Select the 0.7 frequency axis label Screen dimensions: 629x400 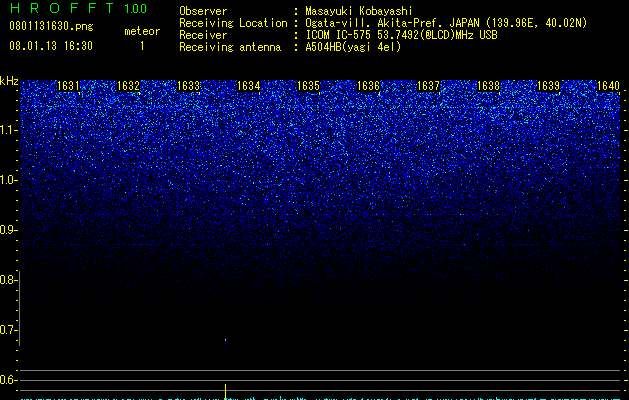tap(8, 330)
